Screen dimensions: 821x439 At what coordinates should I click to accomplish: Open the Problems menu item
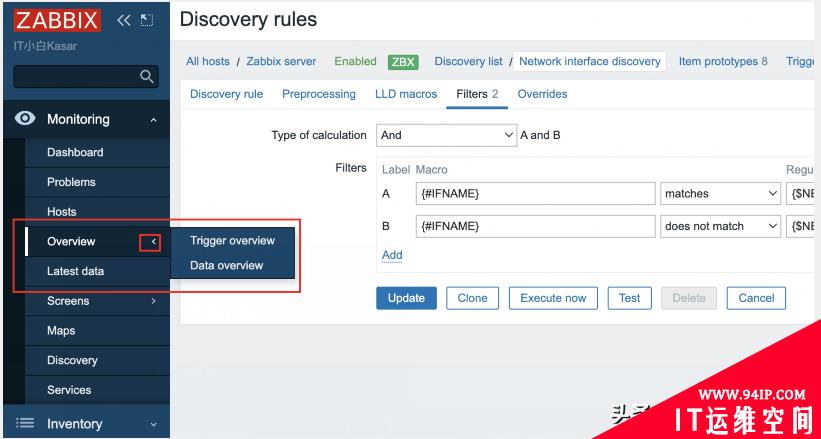click(71, 182)
